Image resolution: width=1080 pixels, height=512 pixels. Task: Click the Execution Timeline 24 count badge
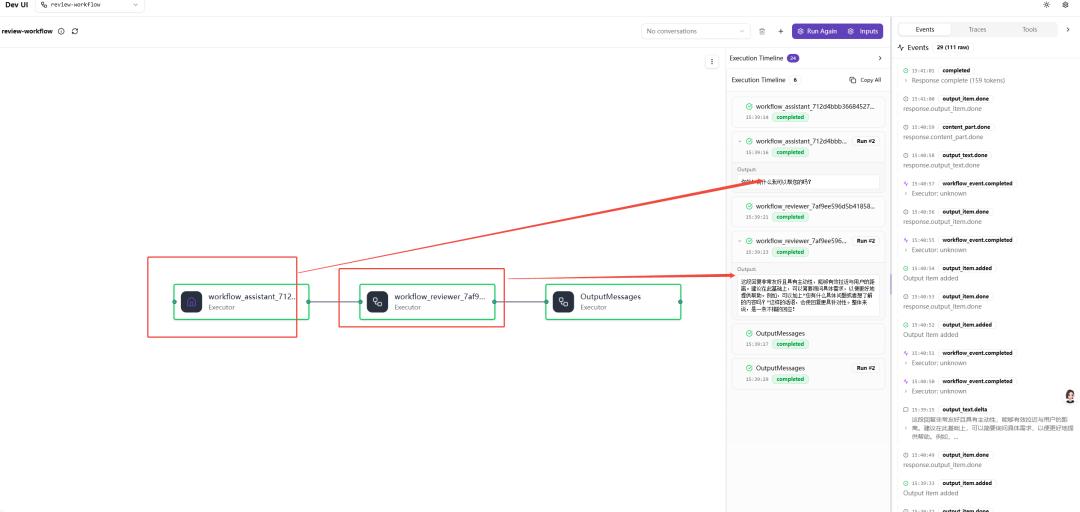click(x=793, y=58)
